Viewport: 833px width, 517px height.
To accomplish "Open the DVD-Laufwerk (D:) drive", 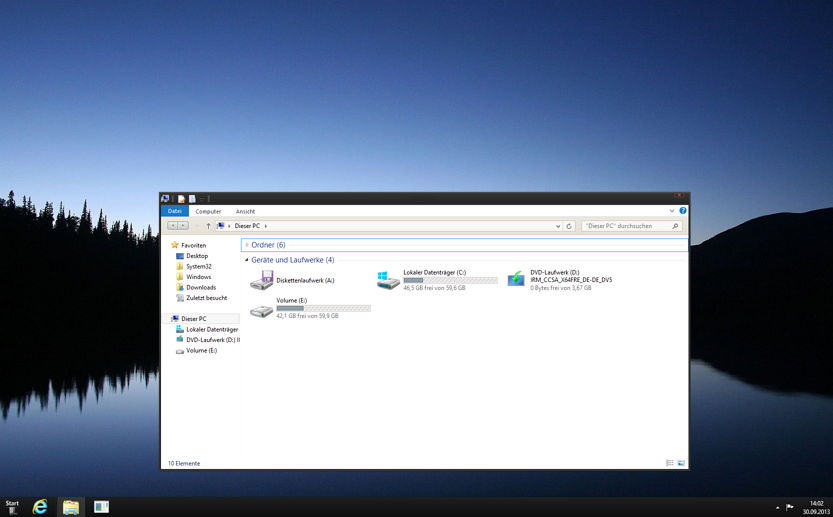I will click(x=516, y=280).
